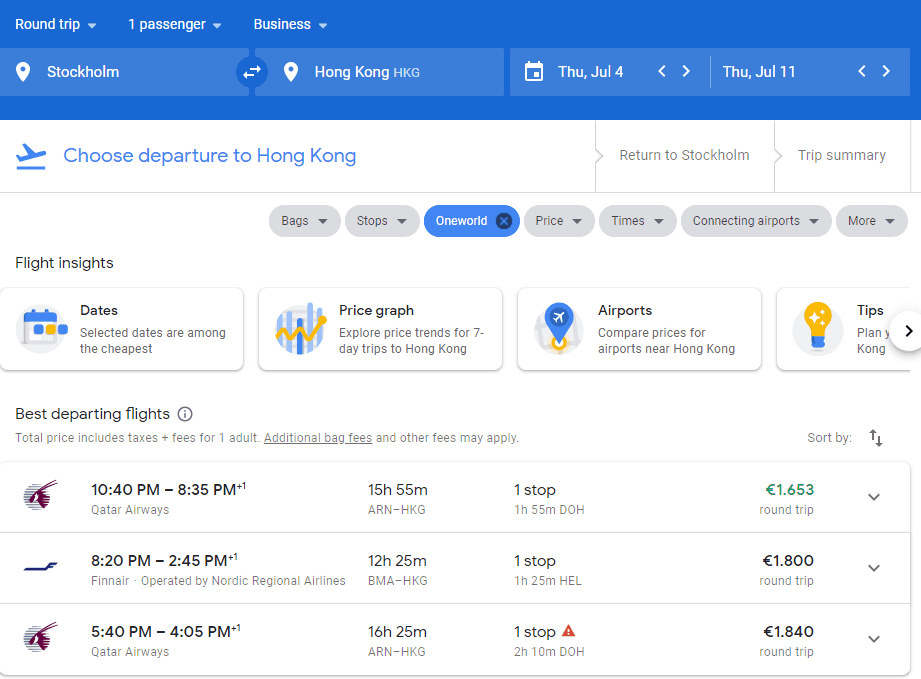This screenshot has height=679, width=921.
Task: Swap origin and destination airports
Action: pyautogui.click(x=251, y=72)
